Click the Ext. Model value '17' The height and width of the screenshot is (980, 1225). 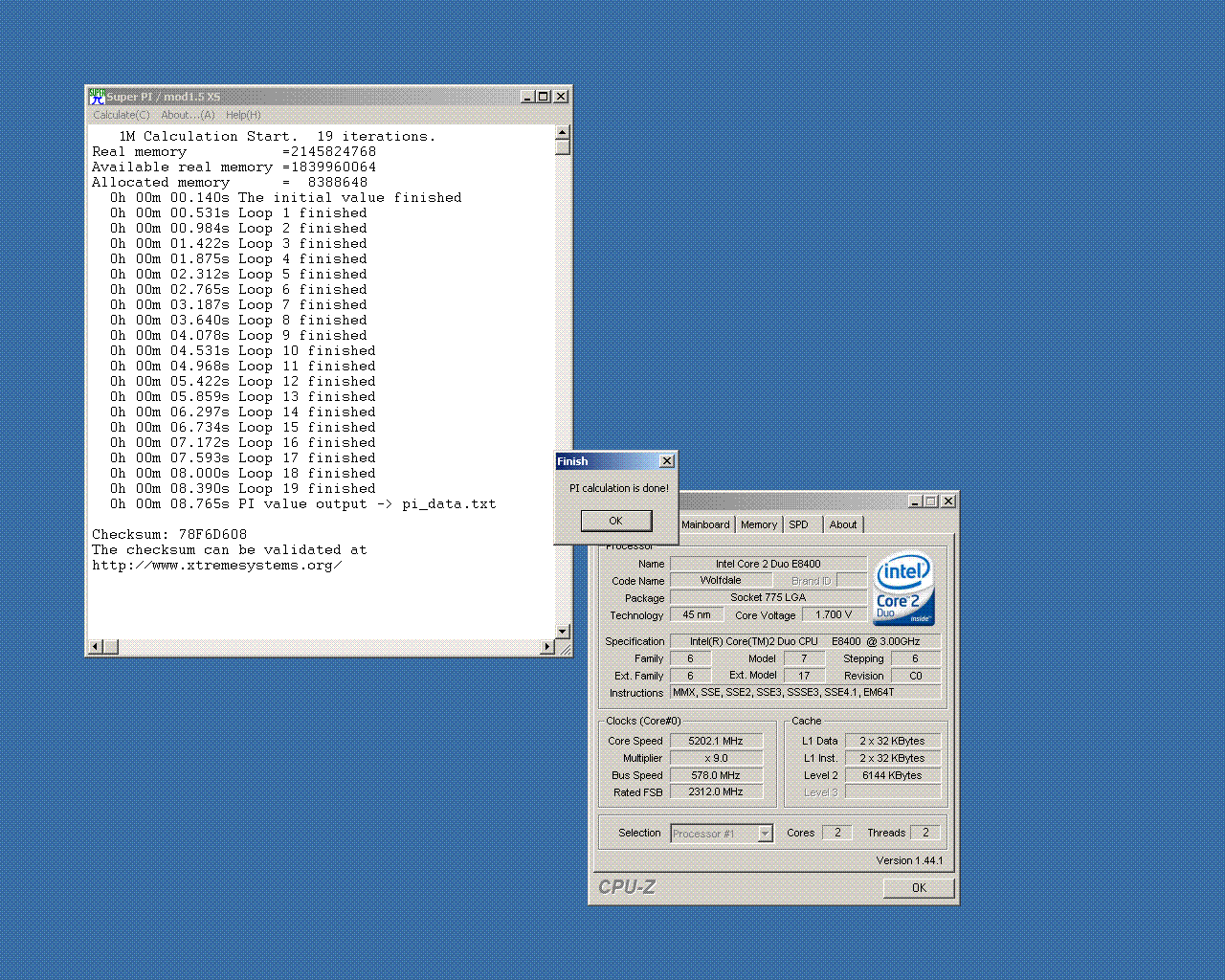pyautogui.click(x=805, y=676)
